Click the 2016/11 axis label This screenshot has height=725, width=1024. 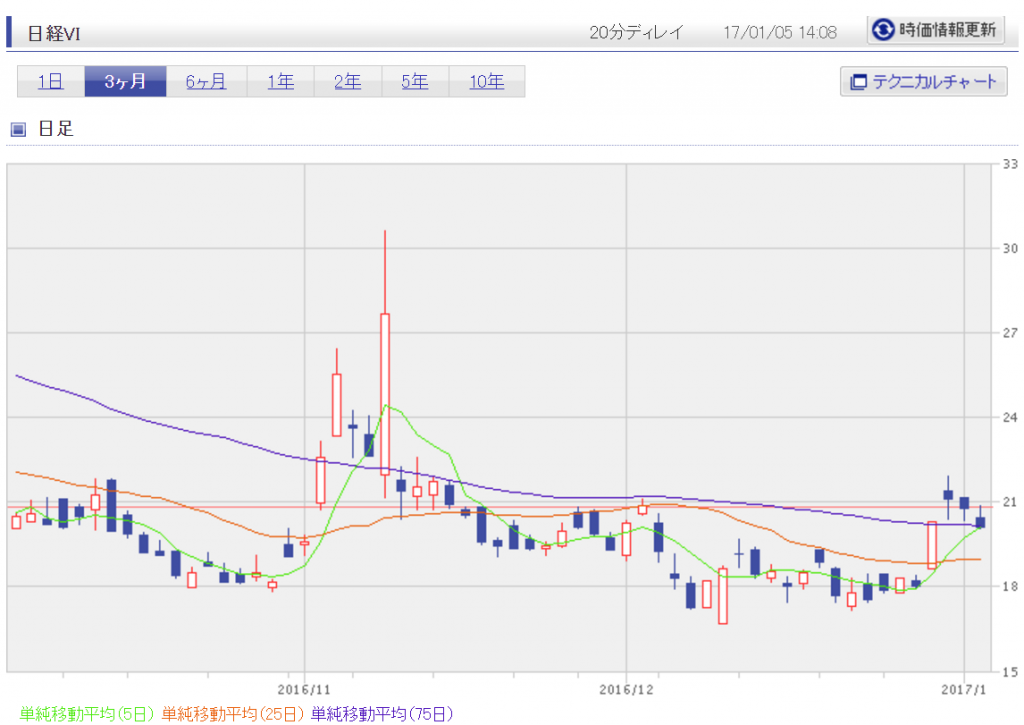304,689
